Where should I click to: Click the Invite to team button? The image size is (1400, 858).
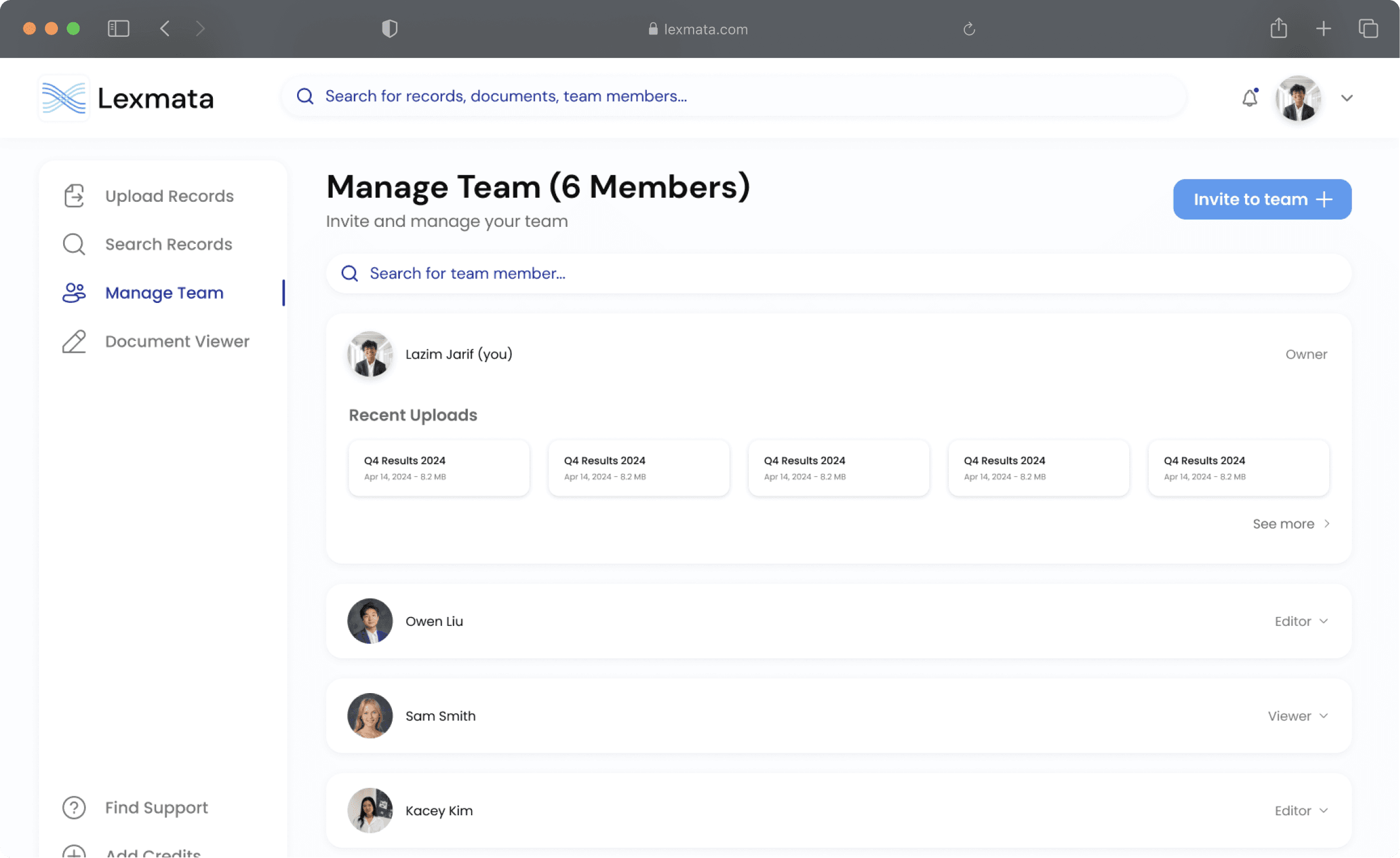(1262, 199)
